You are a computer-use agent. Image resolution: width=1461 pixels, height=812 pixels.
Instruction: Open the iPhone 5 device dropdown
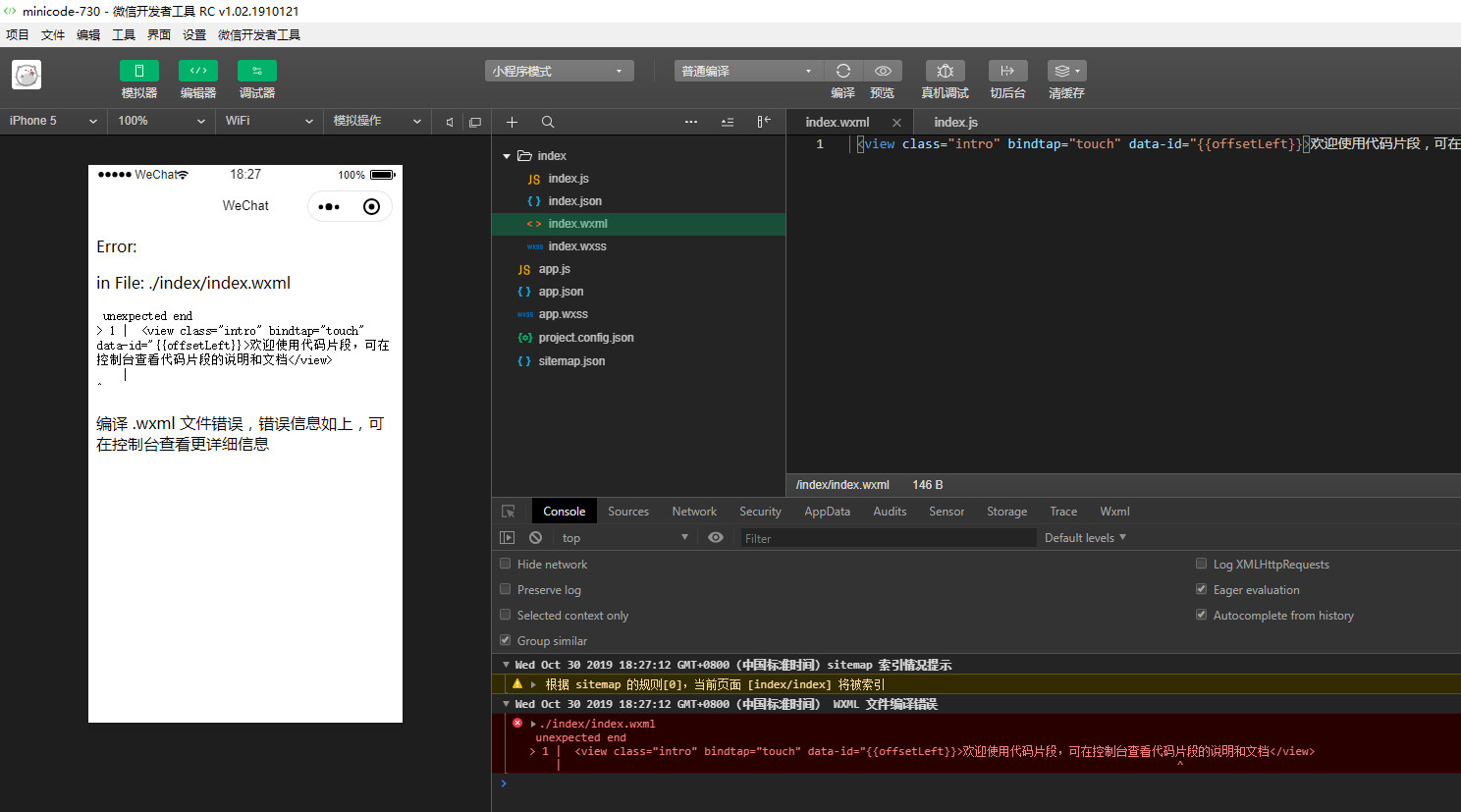click(x=54, y=121)
